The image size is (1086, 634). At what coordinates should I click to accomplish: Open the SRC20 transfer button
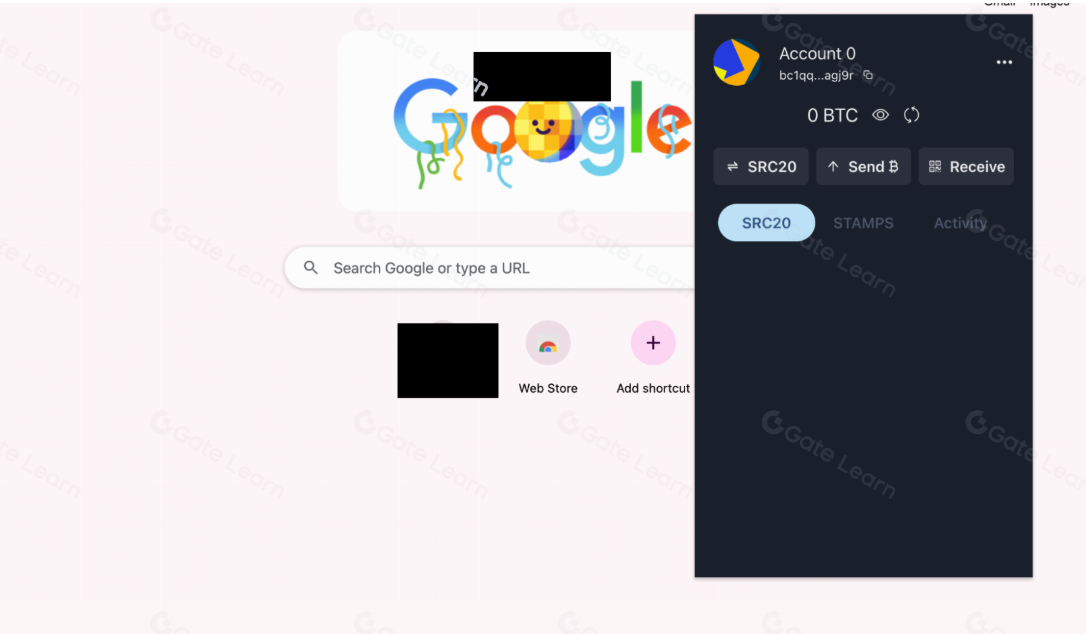coord(760,166)
